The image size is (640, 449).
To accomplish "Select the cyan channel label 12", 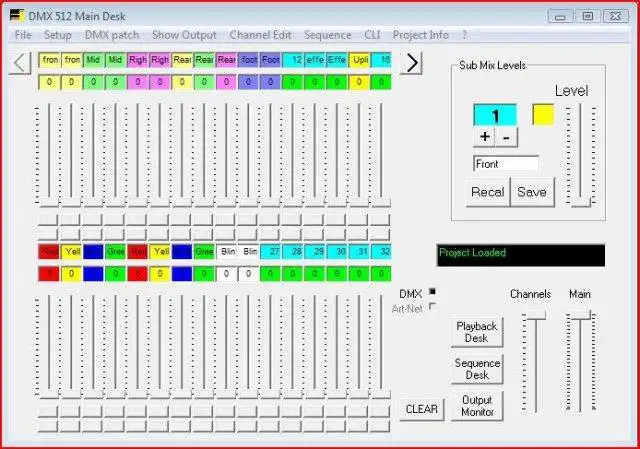I will pos(292,60).
